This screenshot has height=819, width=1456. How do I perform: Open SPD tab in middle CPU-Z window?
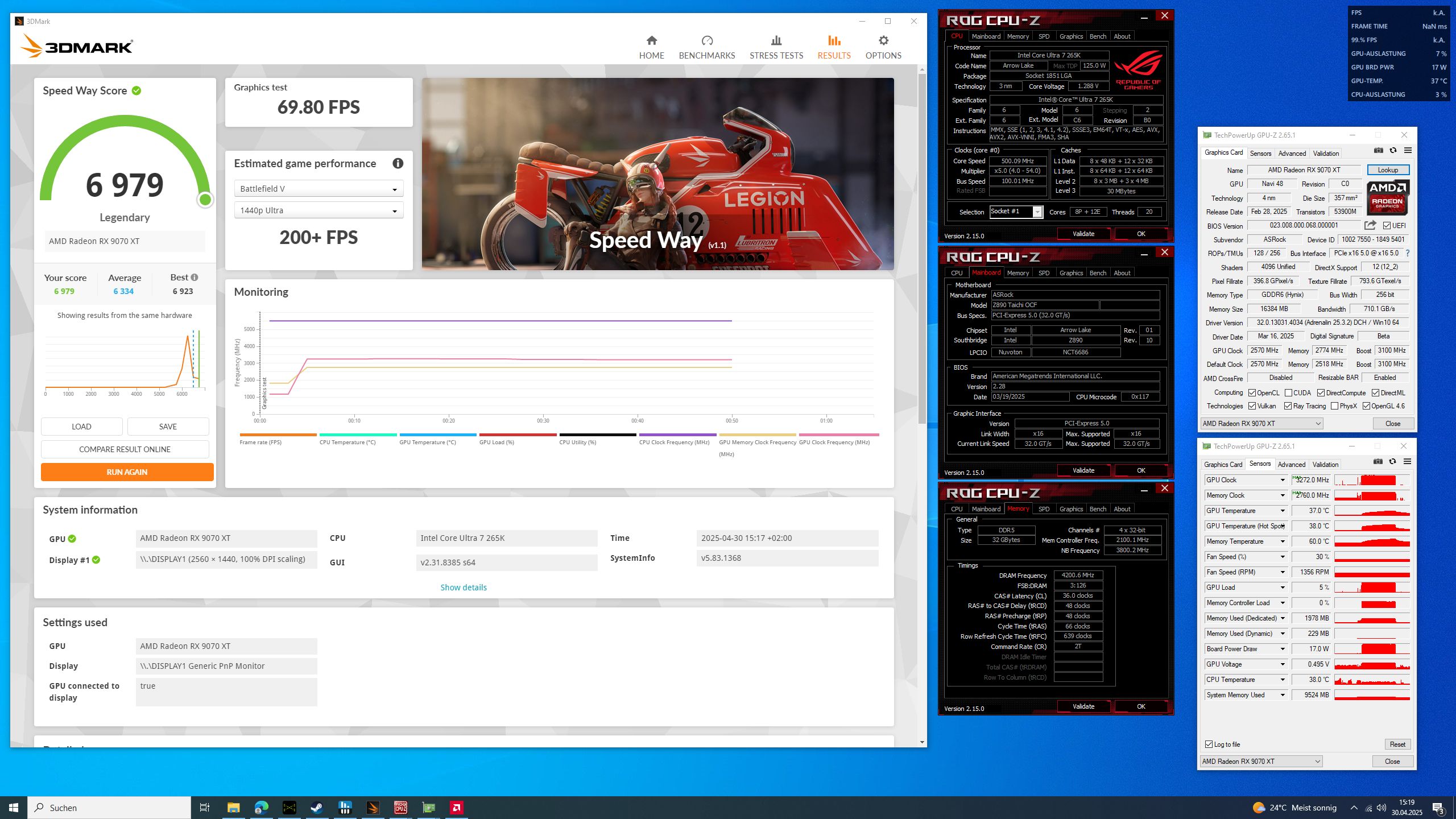point(1044,273)
